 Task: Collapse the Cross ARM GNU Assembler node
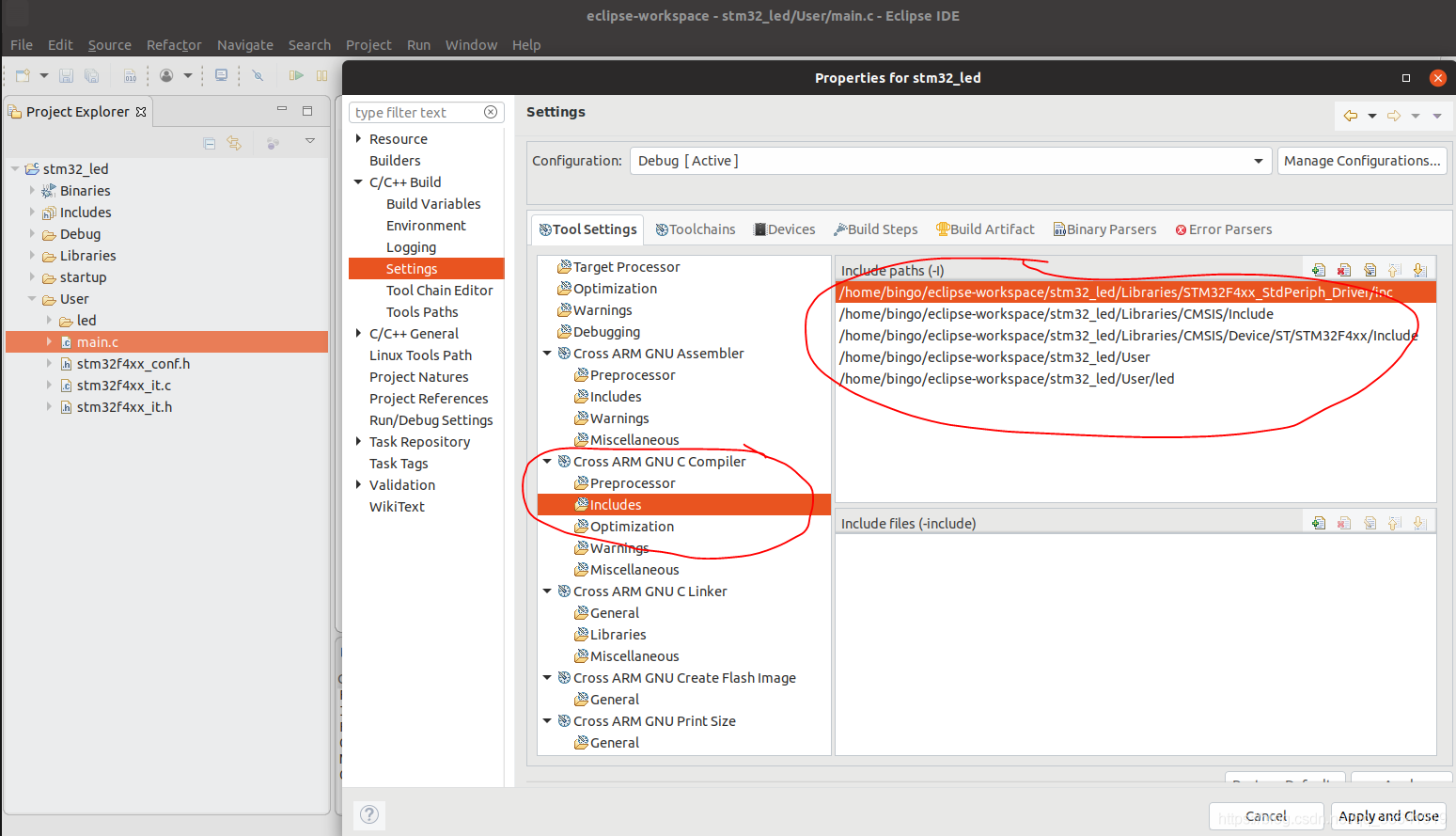547,354
